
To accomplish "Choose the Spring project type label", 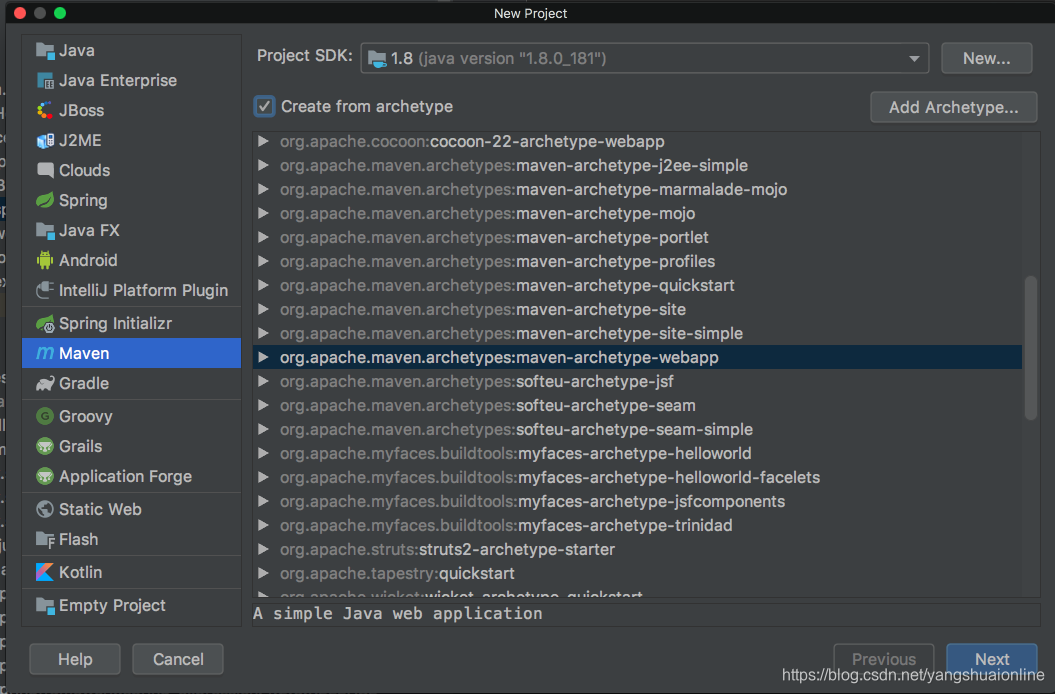I will coord(83,201).
